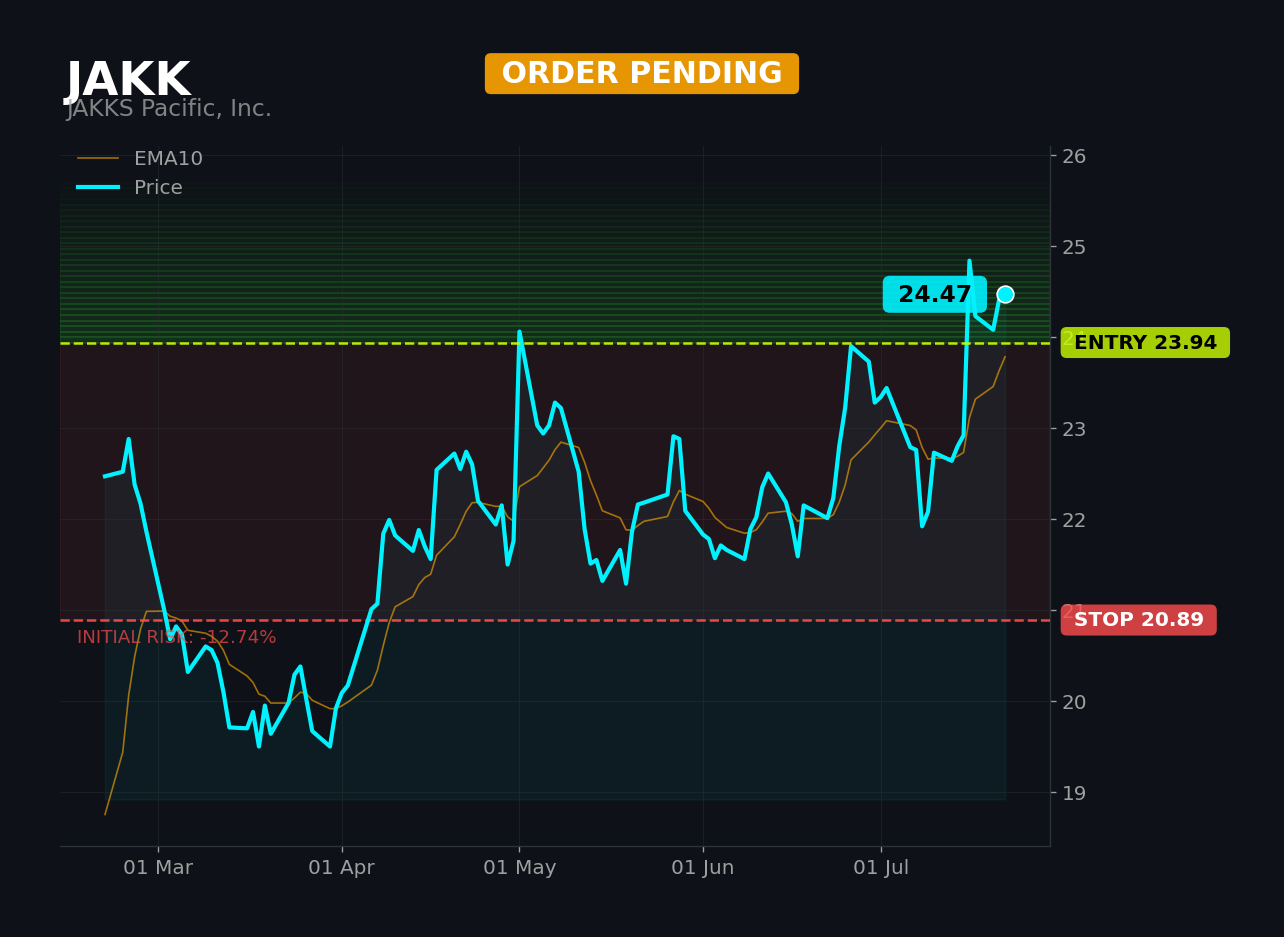Click the 26 price axis label
The image size is (1284, 937).
point(1074,156)
